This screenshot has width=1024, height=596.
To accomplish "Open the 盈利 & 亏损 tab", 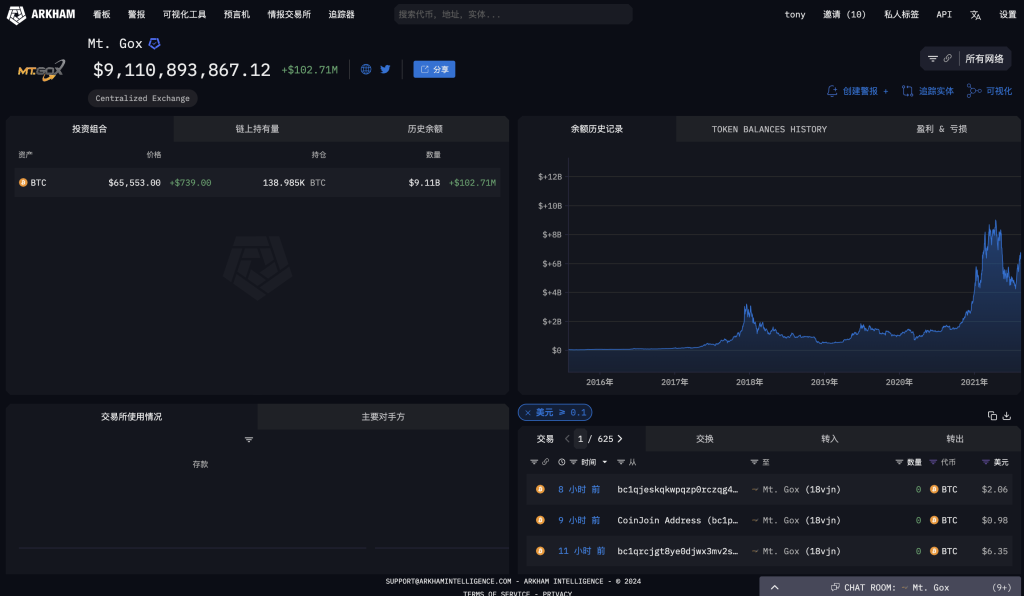I will 941,129.
